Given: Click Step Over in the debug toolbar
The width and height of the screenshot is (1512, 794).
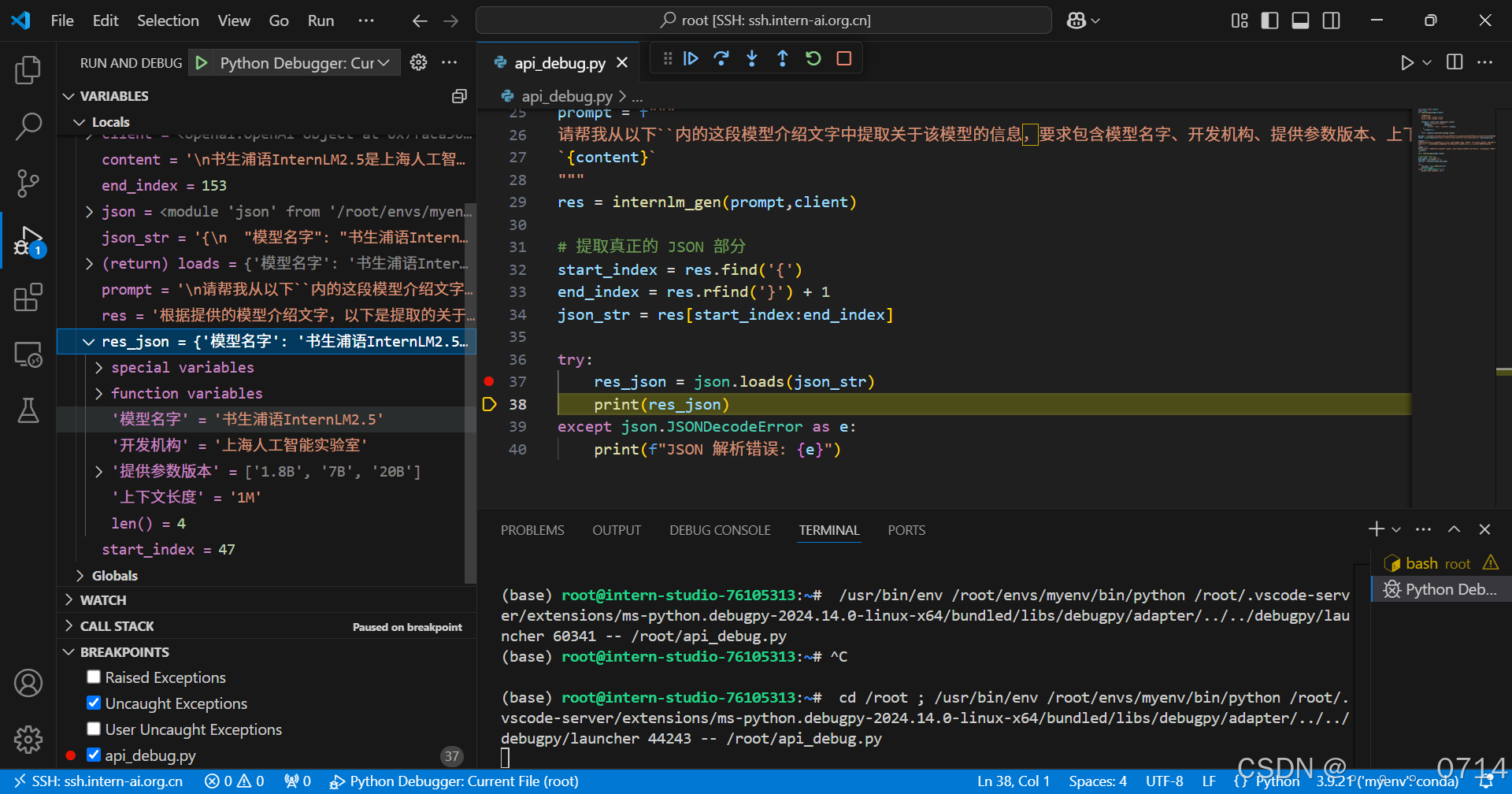Looking at the screenshot, I should point(721,58).
